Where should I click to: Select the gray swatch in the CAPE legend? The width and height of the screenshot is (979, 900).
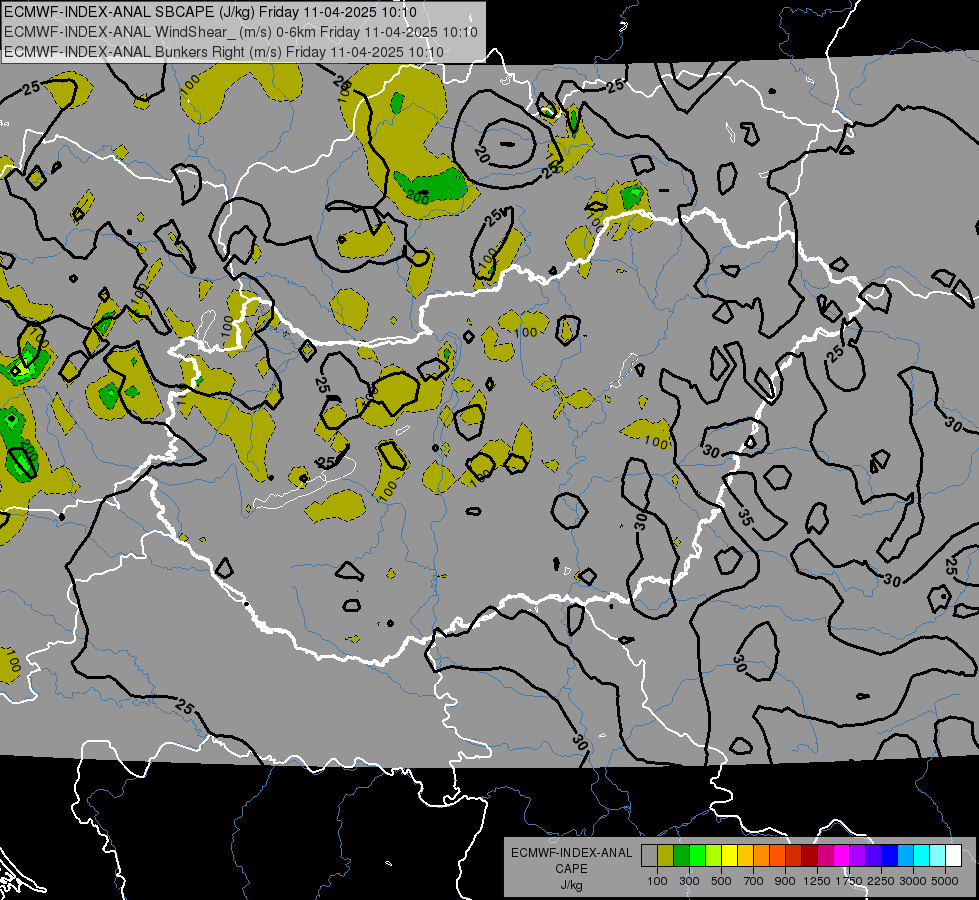(649, 855)
